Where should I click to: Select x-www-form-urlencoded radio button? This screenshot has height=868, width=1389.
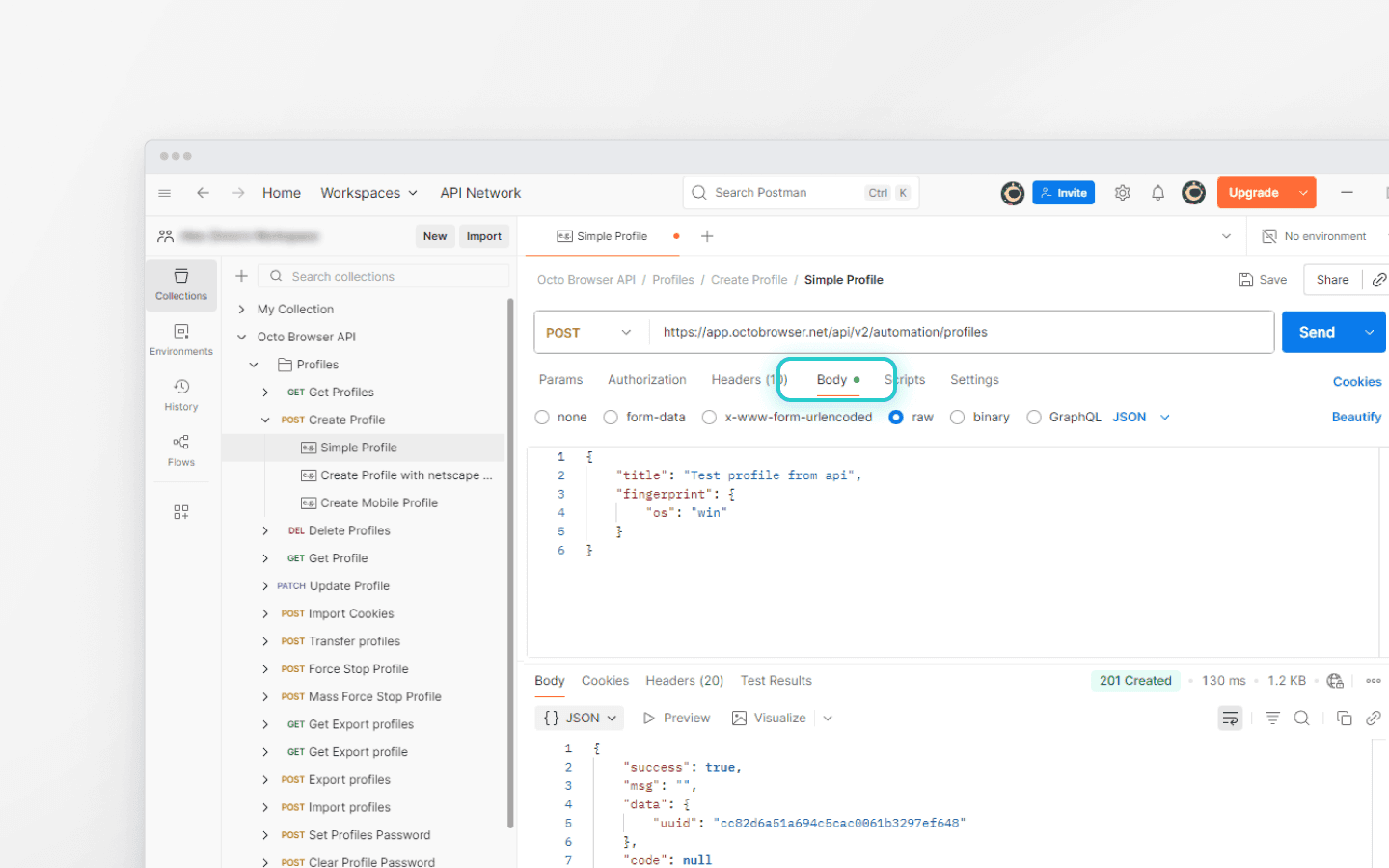click(x=710, y=418)
